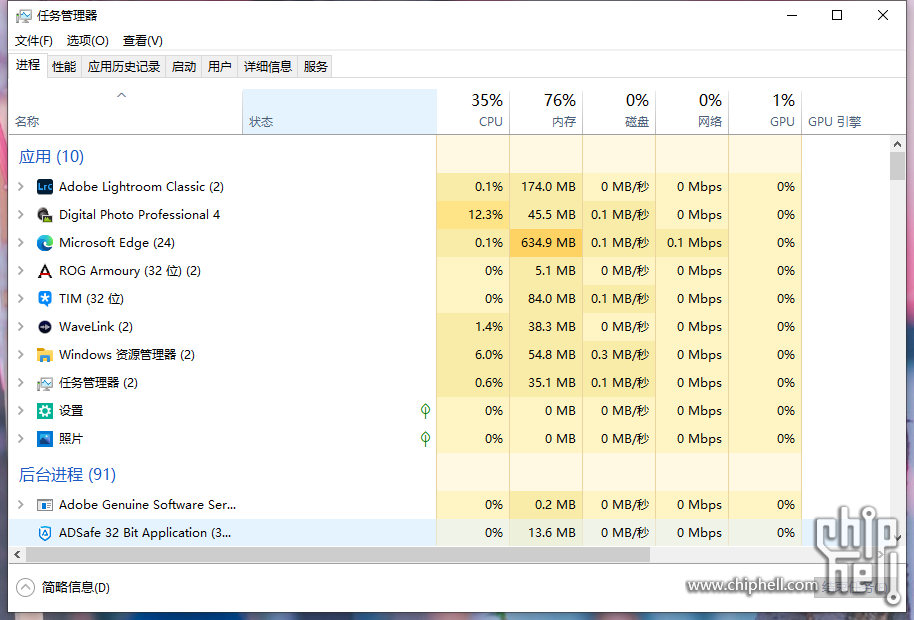Viewport: 914px width, 620px height.
Task: Click the 任务管理器 process row icon
Action: pyautogui.click(x=45, y=383)
